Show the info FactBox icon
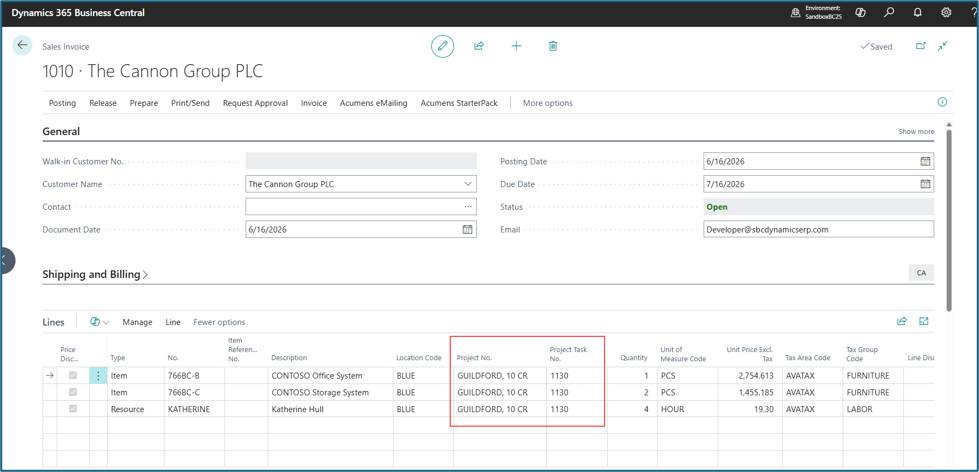The height and width of the screenshot is (472, 979). click(942, 102)
